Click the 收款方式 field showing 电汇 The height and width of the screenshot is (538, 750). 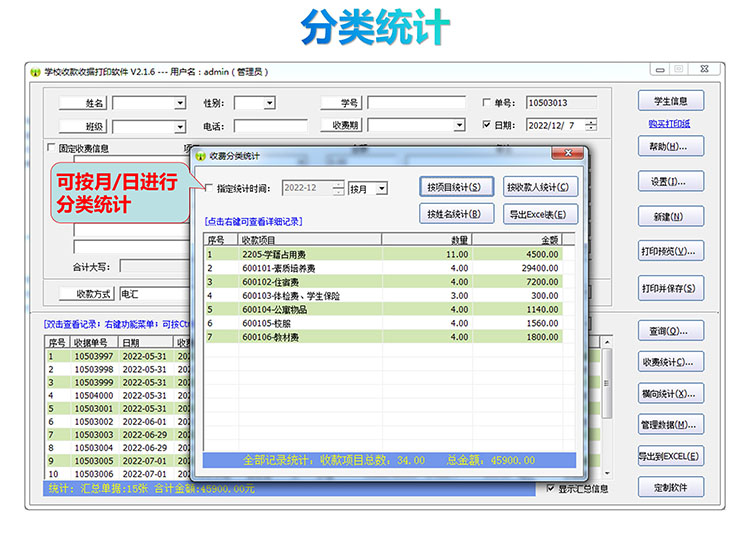tap(155, 294)
